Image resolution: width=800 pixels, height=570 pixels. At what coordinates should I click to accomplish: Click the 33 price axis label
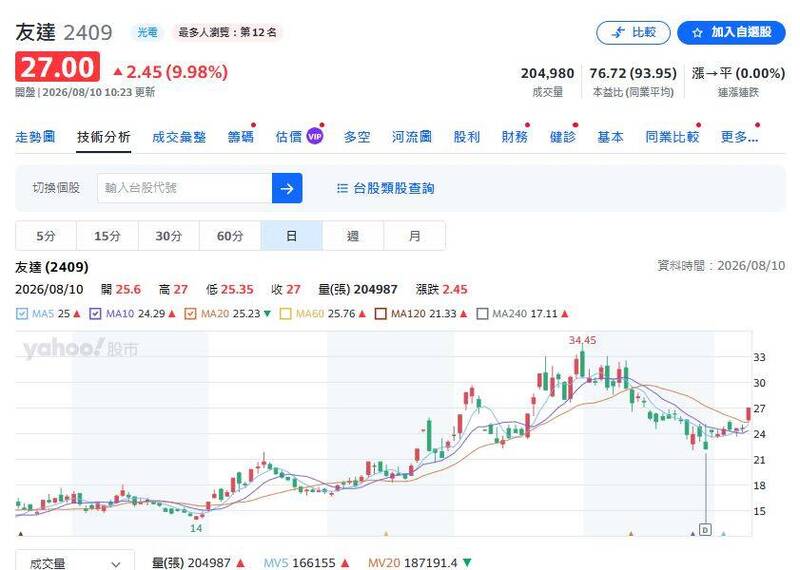pos(759,357)
